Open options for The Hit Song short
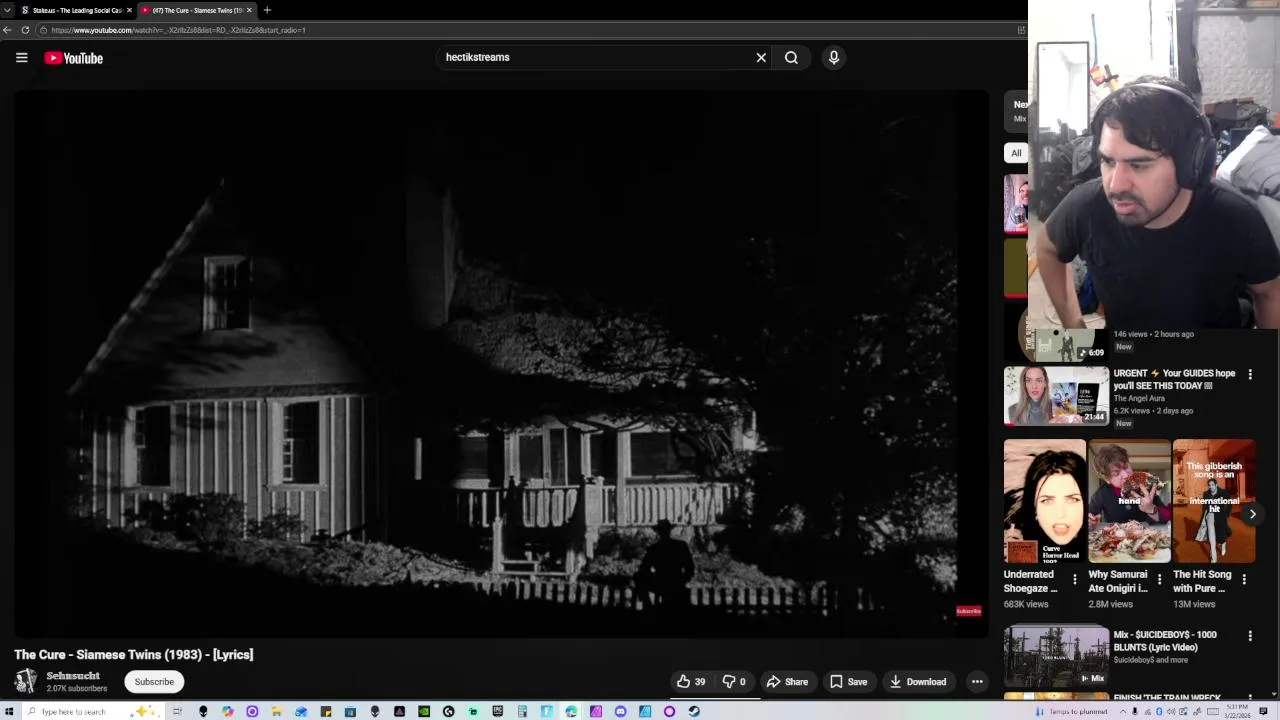Image resolution: width=1280 pixels, height=720 pixels. click(x=1244, y=579)
